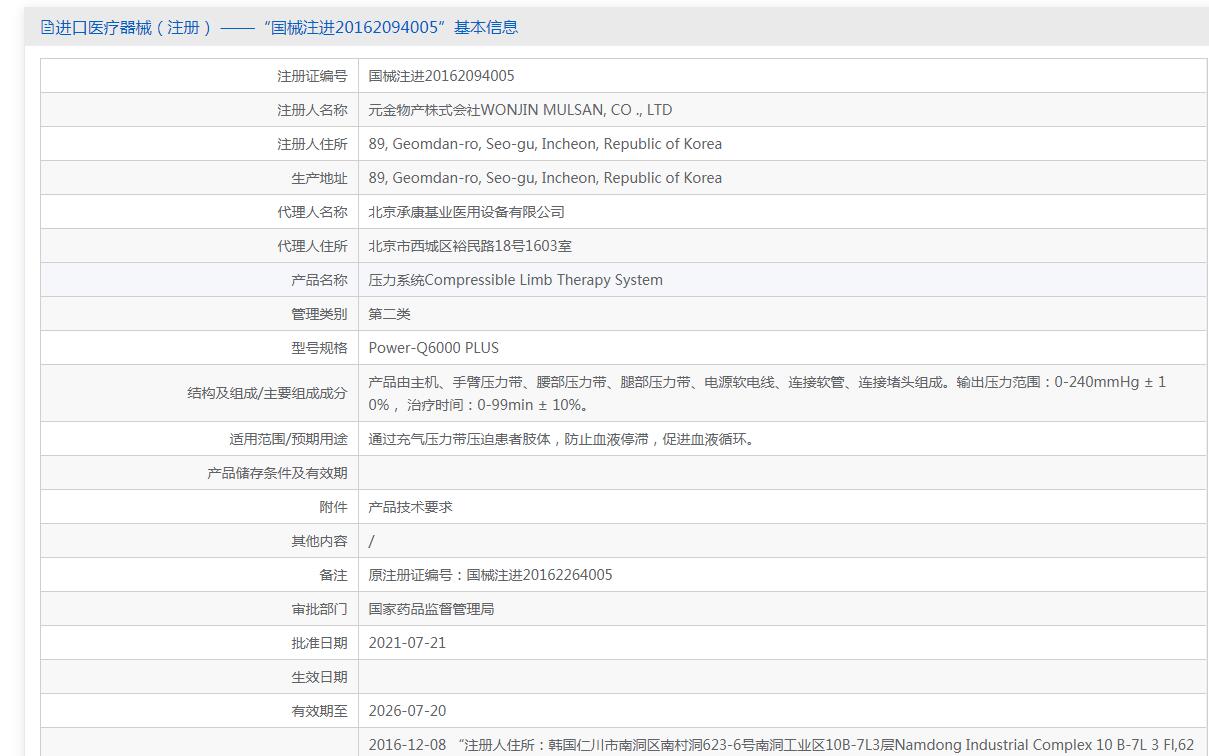The image size is (1209, 756).
Task: Click the registrant name WONJIN MULSAN, CO., LTD
Action: [520, 110]
